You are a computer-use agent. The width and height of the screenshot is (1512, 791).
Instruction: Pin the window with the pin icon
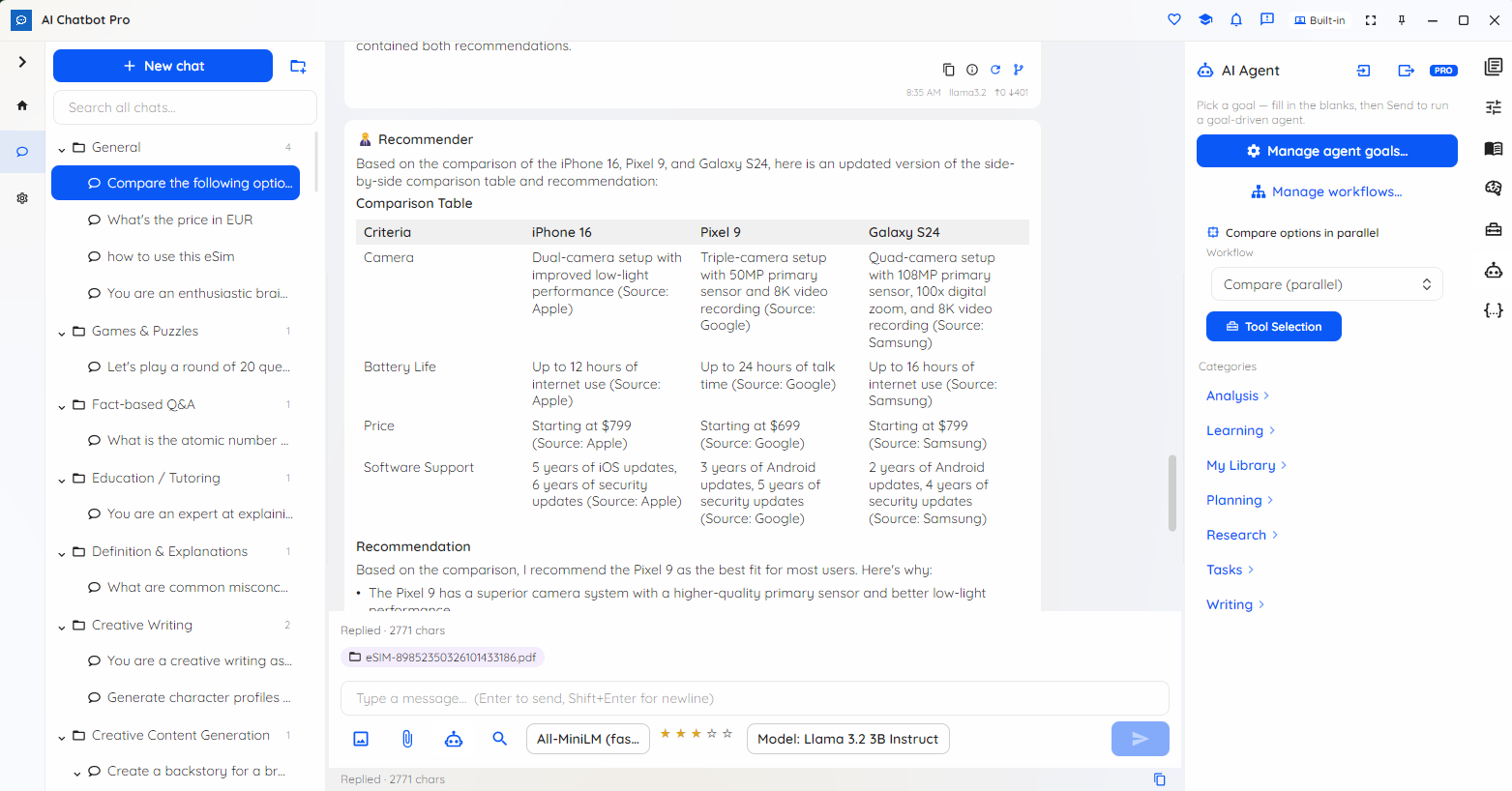(x=1402, y=20)
